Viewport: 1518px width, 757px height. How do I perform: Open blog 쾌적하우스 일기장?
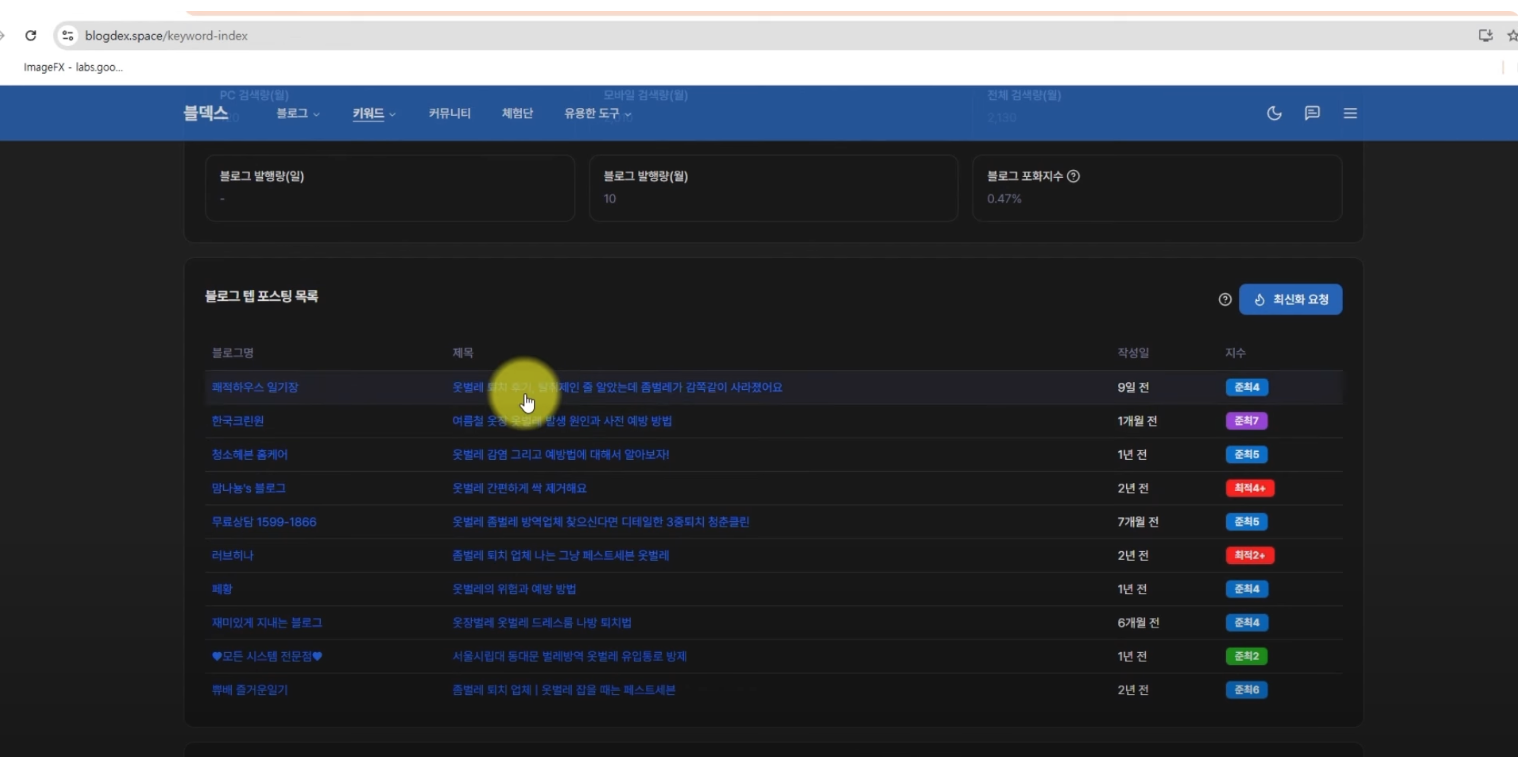(255, 387)
